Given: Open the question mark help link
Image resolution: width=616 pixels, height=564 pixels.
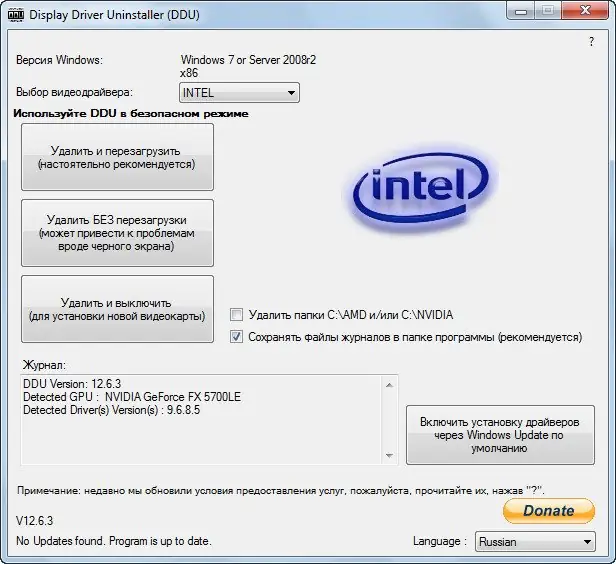Looking at the screenshot, I should pos(591,42).
